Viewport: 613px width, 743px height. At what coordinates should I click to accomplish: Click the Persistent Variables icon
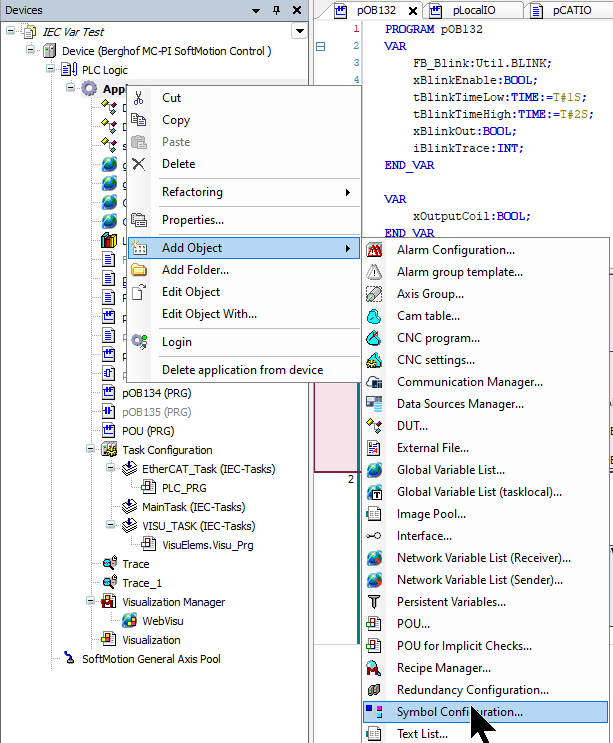pyautogui.click(x=374, y=602)
